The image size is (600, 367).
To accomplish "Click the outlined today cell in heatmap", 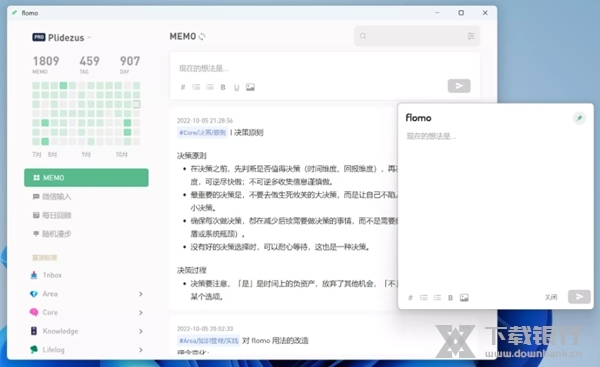I will 137,104.
